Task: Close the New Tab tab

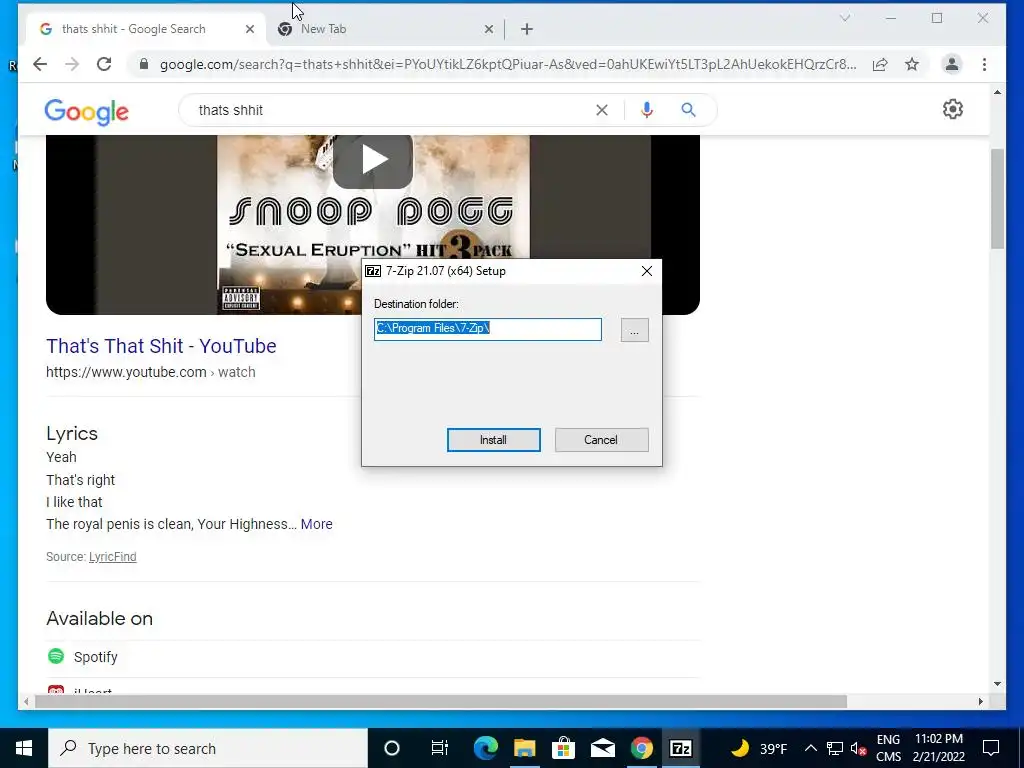Action: pos(488,29)
